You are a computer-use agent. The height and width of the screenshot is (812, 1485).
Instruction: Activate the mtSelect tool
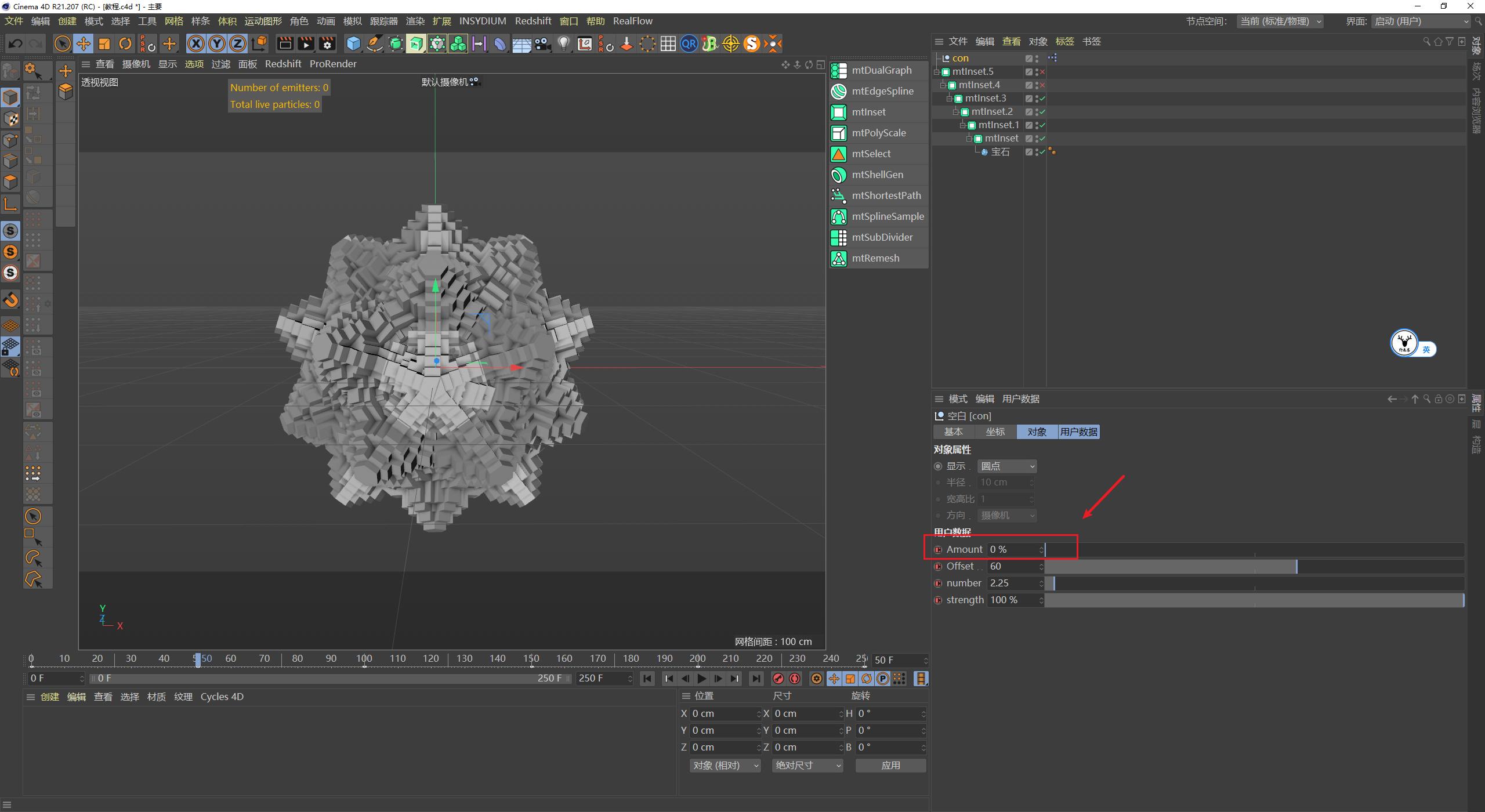click(x=871, y=154)
